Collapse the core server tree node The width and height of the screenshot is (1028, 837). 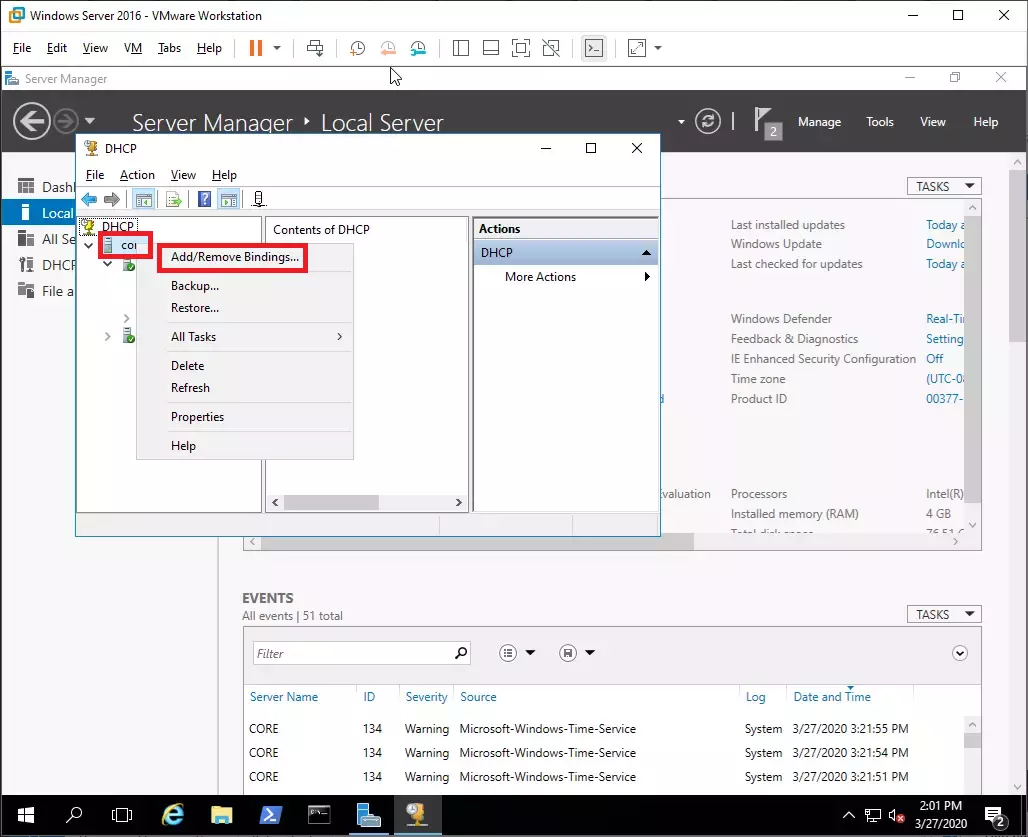click(x=89, y=246)
